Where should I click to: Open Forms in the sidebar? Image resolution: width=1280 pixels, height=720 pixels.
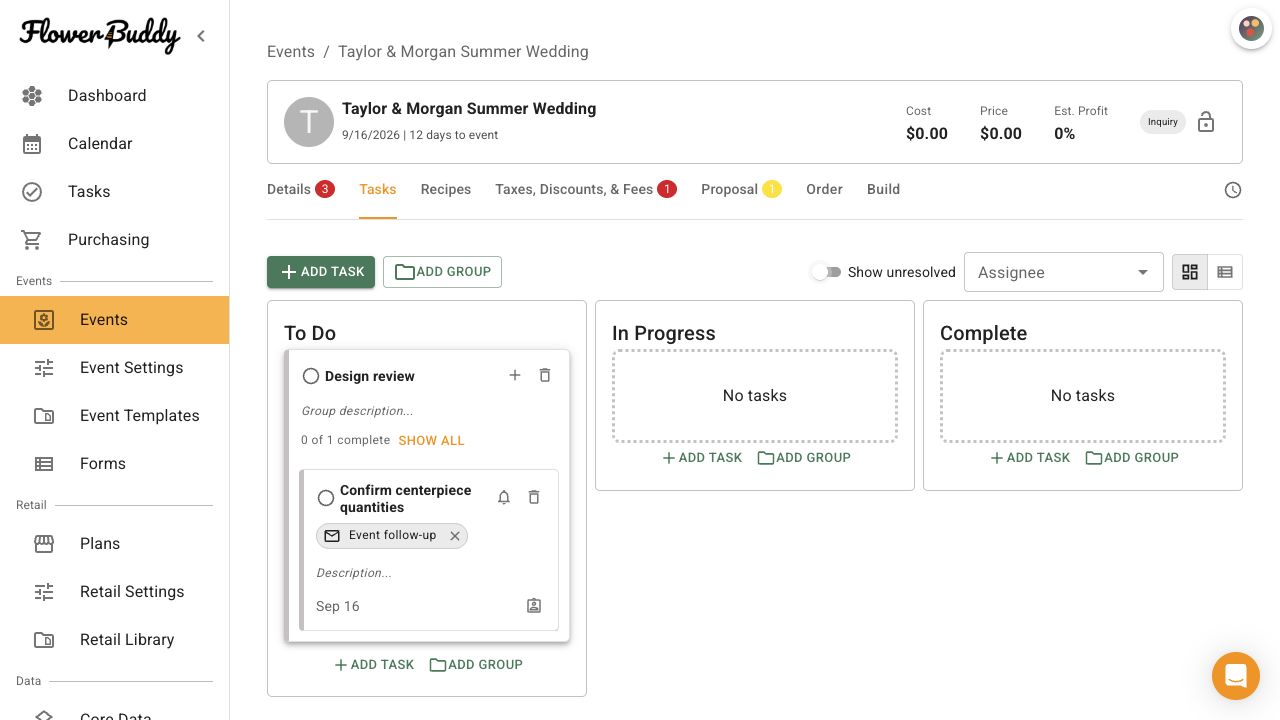[114, 464]
